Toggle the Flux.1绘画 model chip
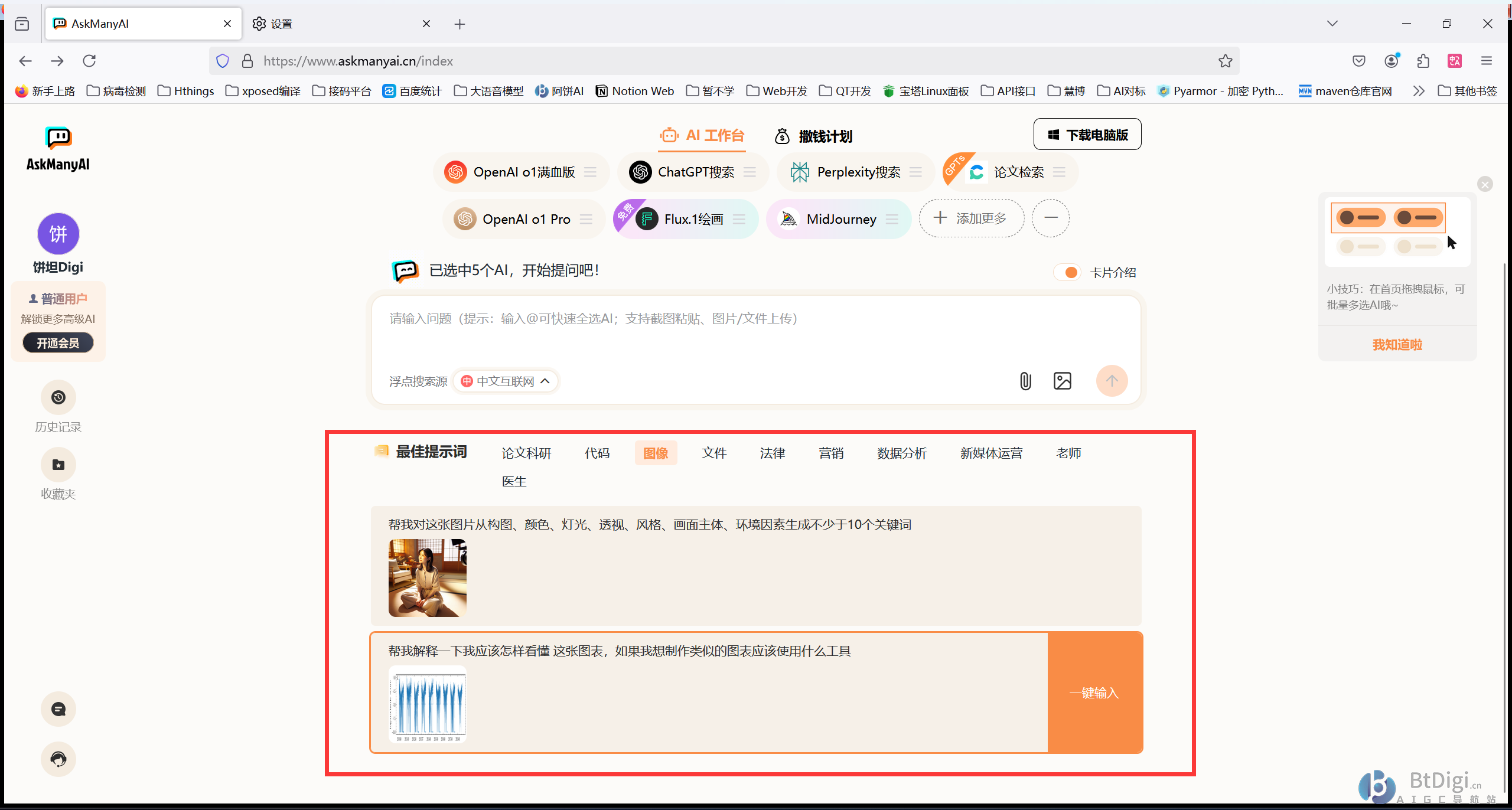This screenshot has width=1512, height=810. [686, 219]
